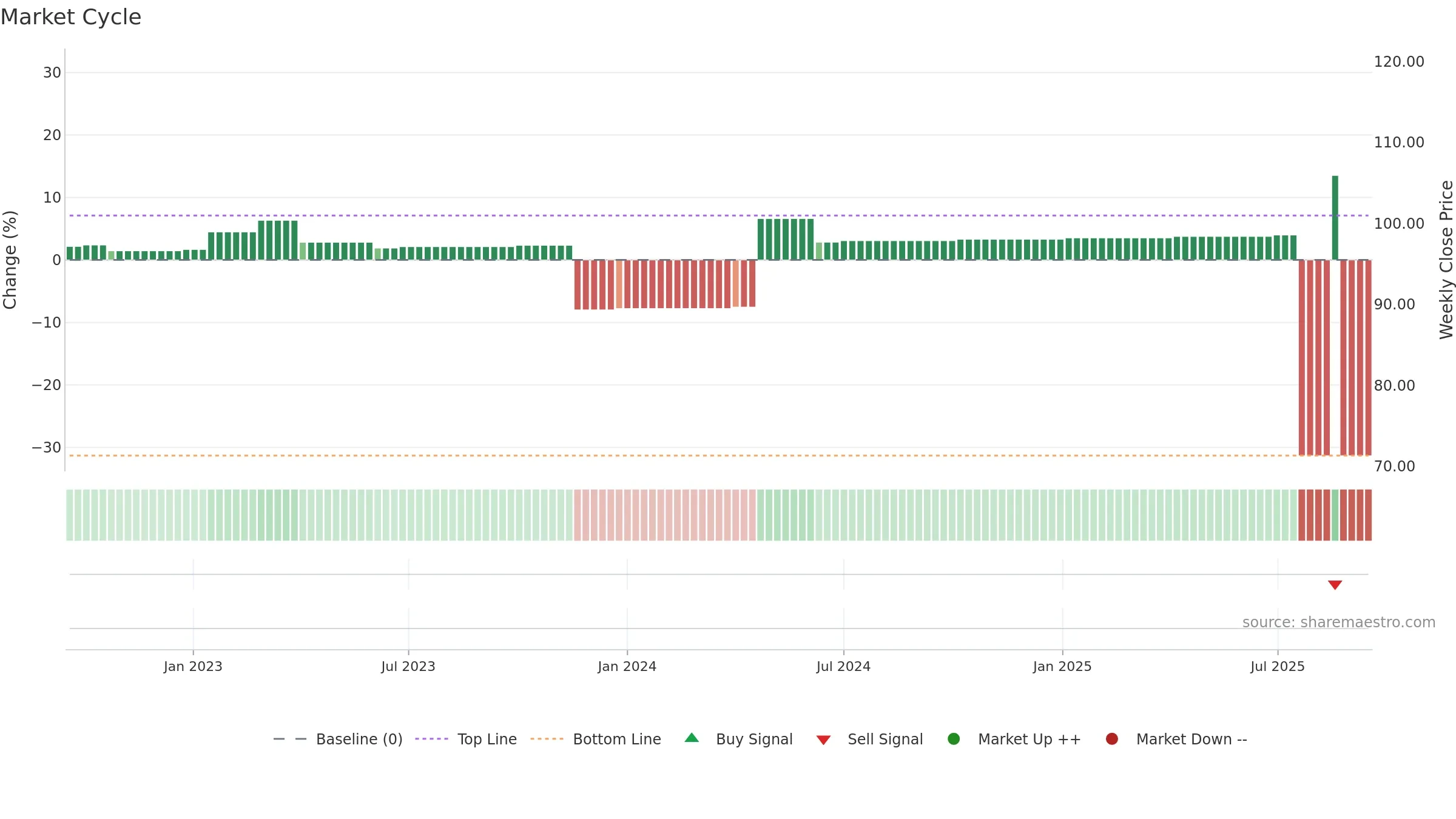The image size is (1456, 819).
Task: Click the 110.00 price axis label
Action: point(1399,143)
